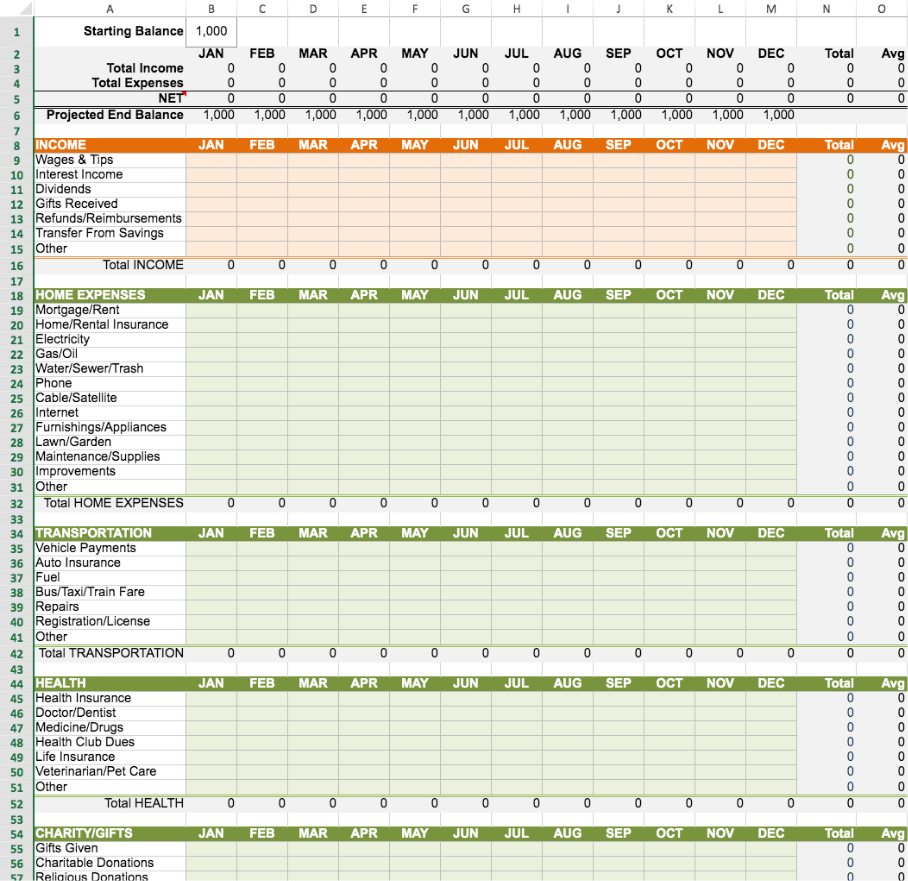
Task: Click the Auto Insurance row label
Action: pos(78,562)
